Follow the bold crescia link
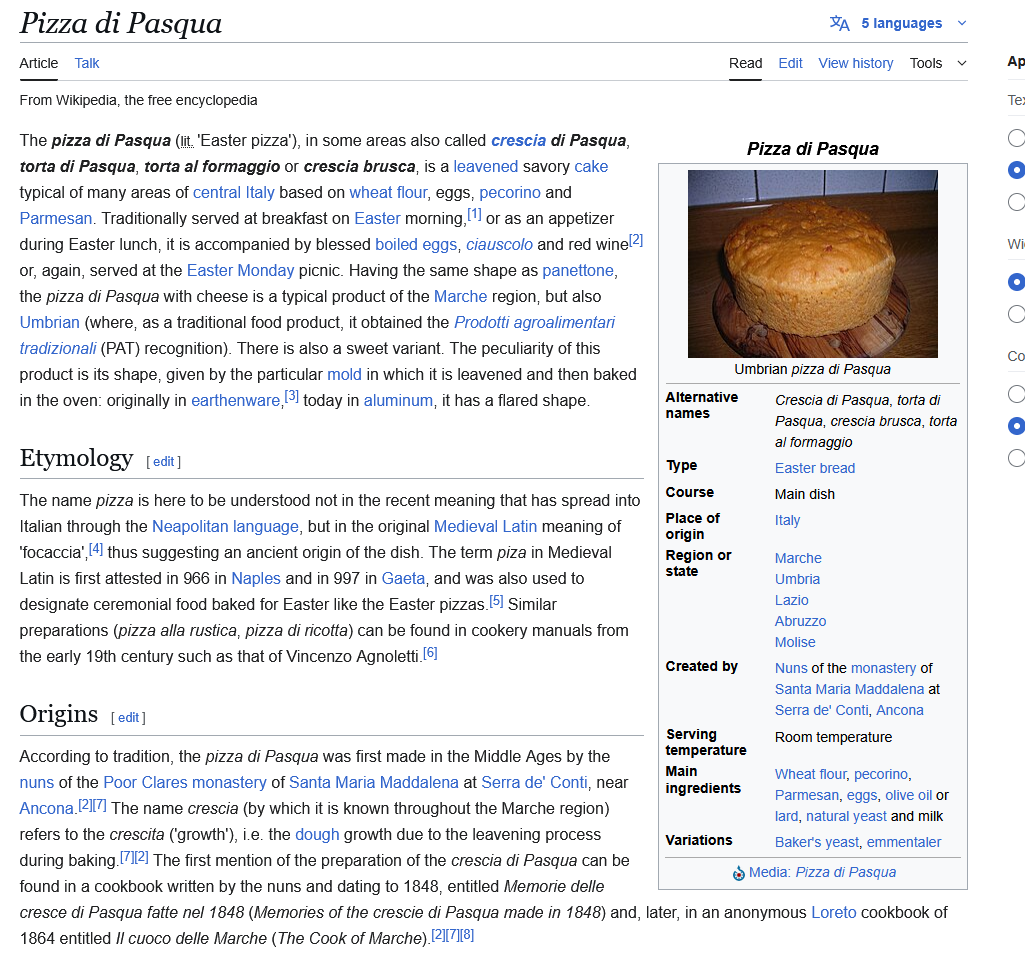 (x=518, y=141)
